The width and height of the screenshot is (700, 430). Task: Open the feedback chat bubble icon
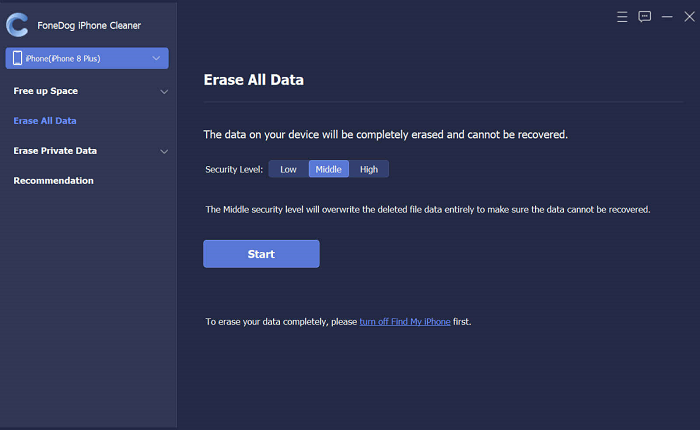[x=645, y=17]
